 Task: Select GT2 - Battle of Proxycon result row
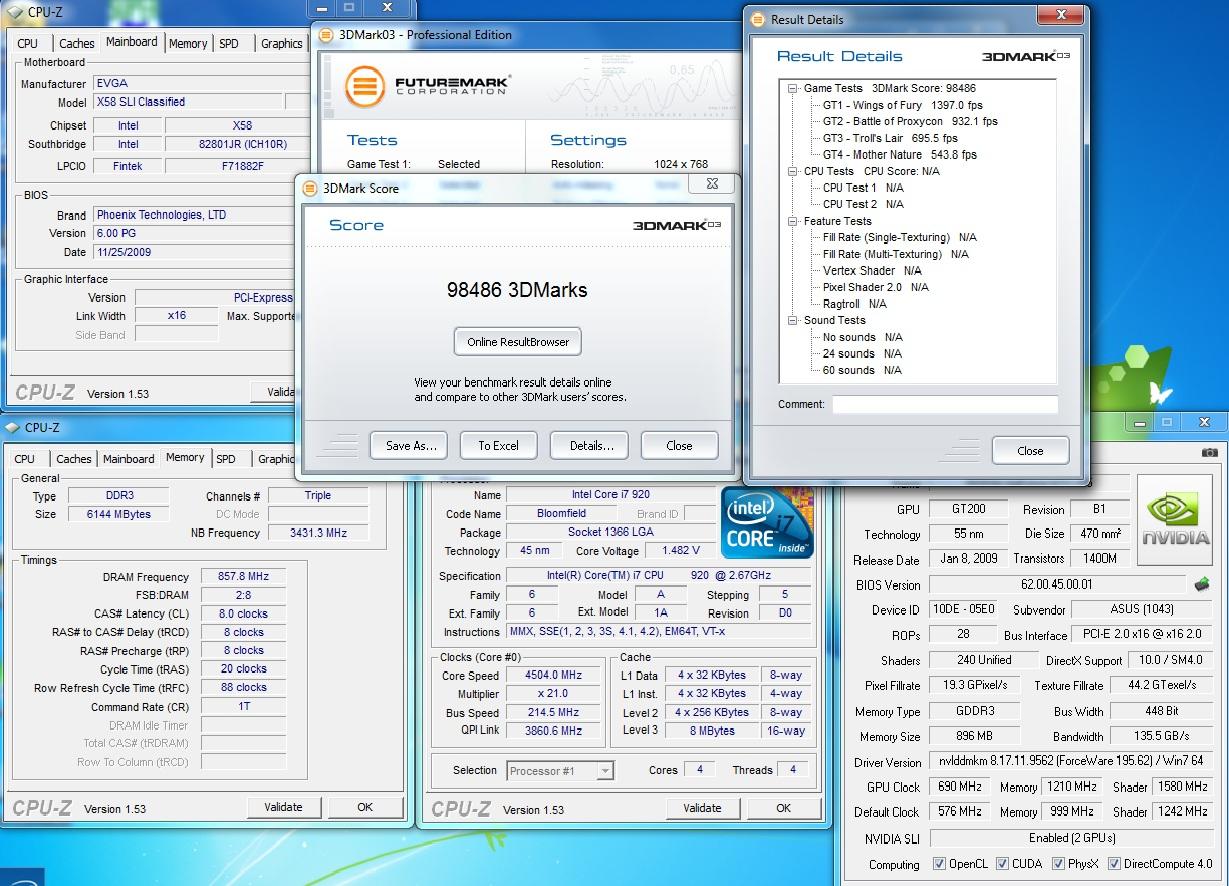910,121
